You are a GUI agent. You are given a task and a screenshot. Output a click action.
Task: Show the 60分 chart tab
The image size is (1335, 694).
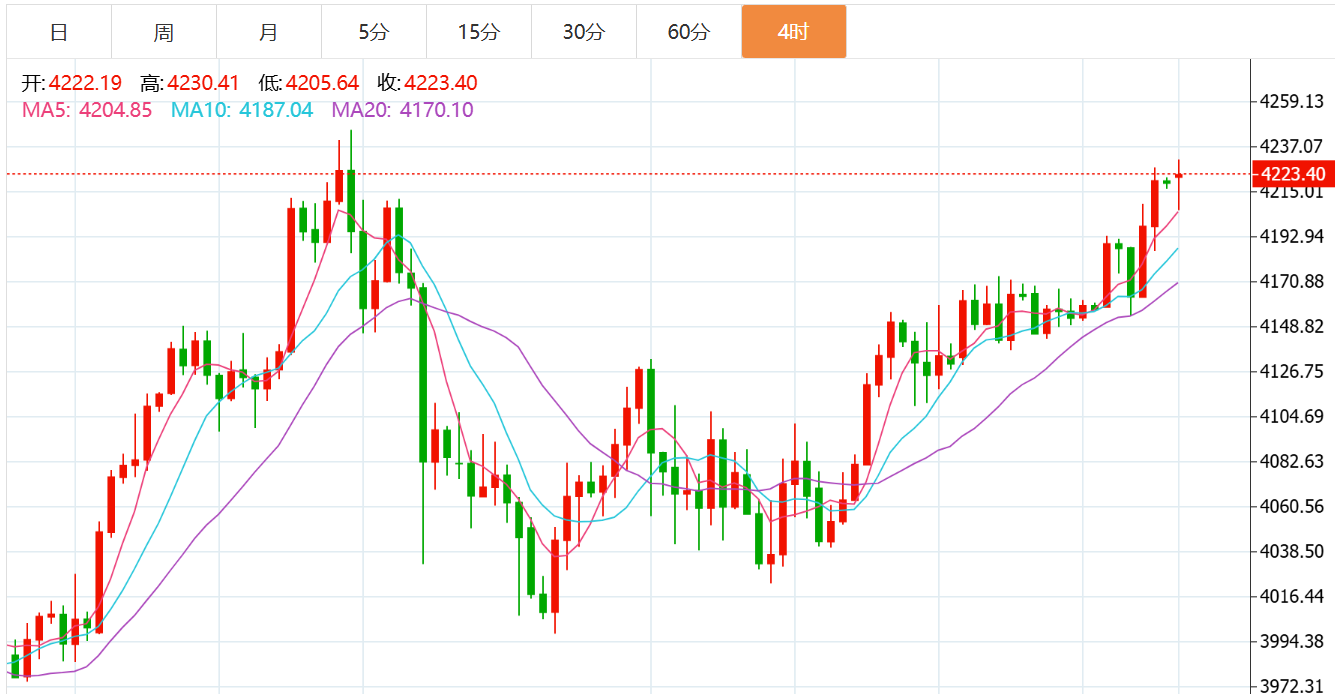pos(689,32)
